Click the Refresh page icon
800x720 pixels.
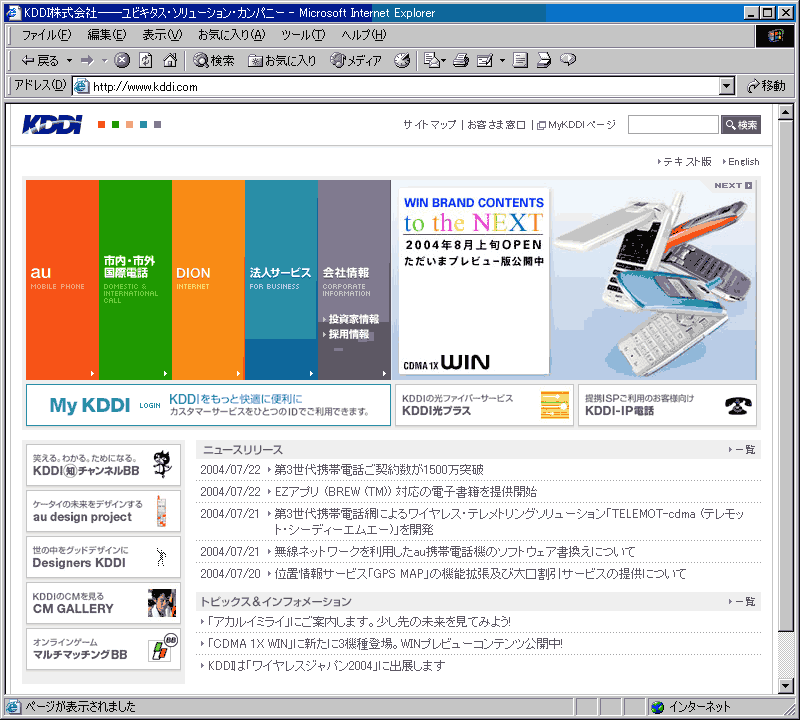[146, 60]
